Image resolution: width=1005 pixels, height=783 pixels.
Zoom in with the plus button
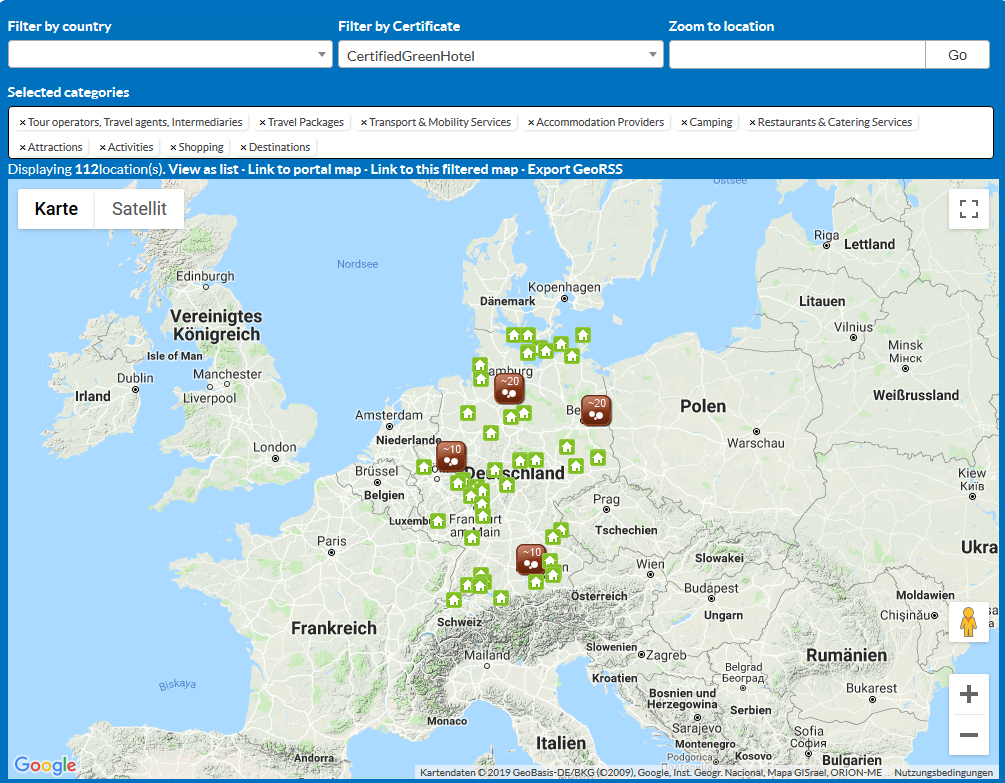(968, 694)
